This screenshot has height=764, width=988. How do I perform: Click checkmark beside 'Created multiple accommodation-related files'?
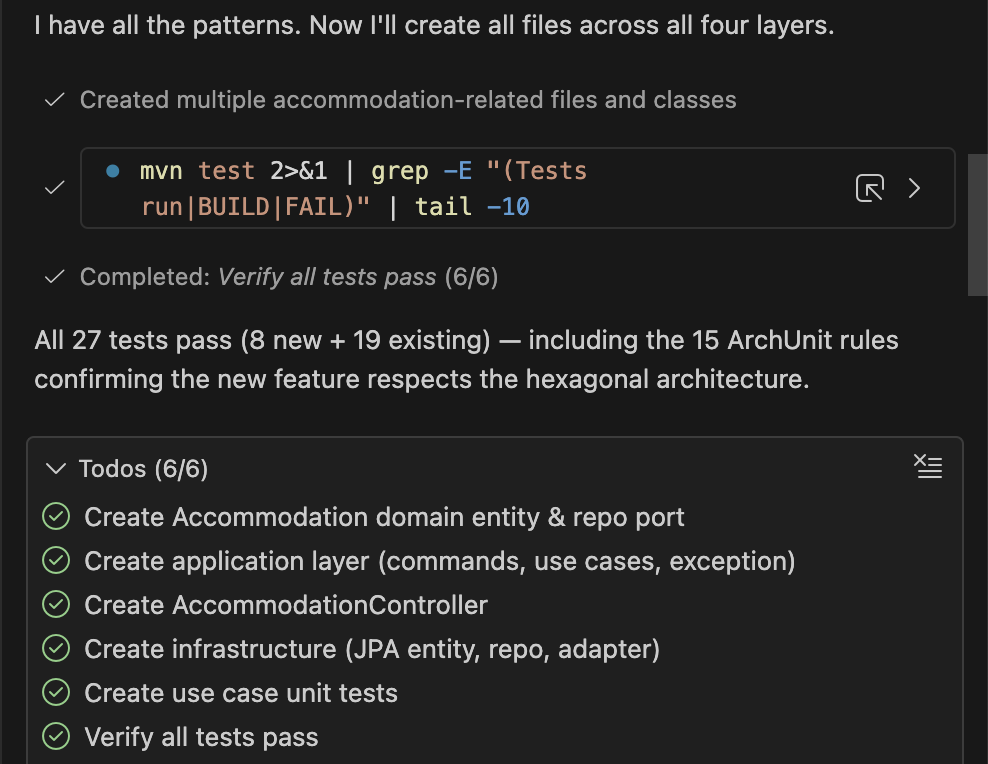(56, 100)
